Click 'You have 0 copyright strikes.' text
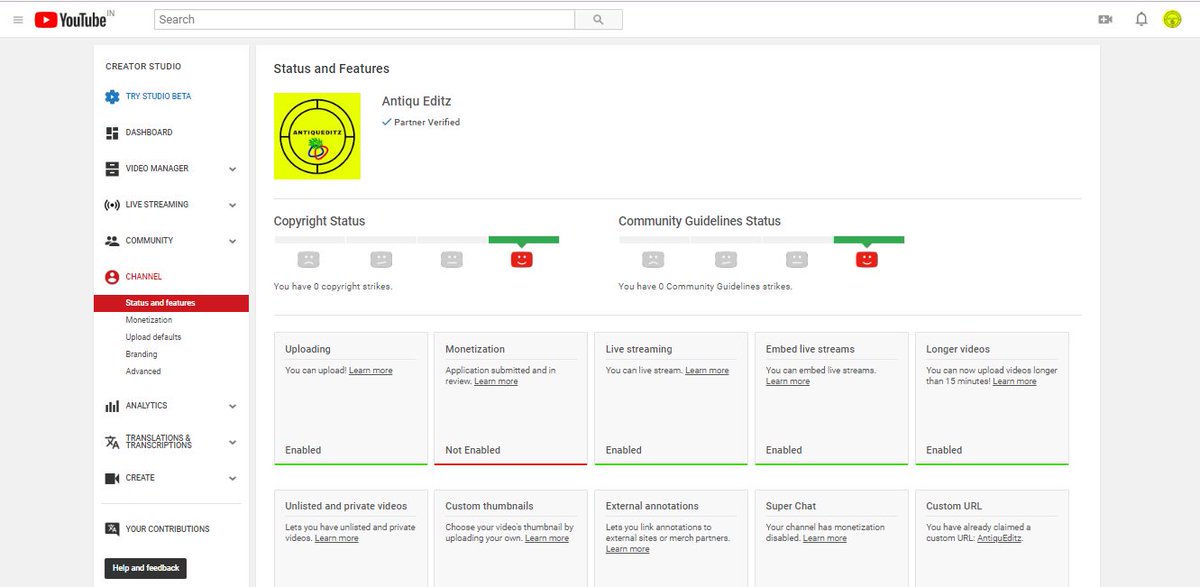The image size is (1200, 587). click(333, 287)
